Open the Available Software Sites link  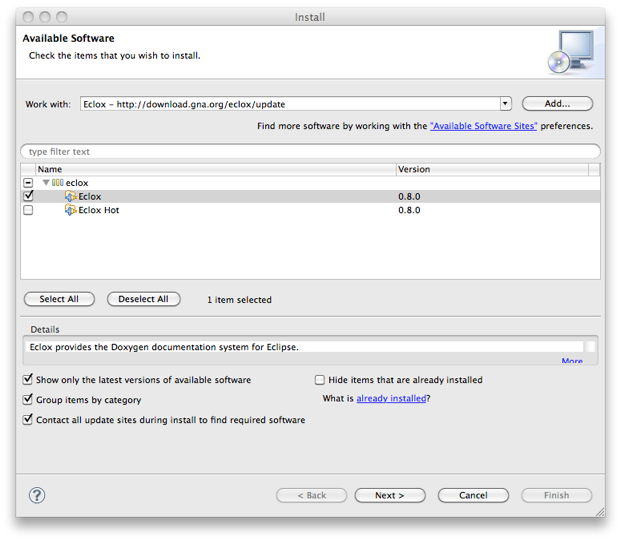483,126
